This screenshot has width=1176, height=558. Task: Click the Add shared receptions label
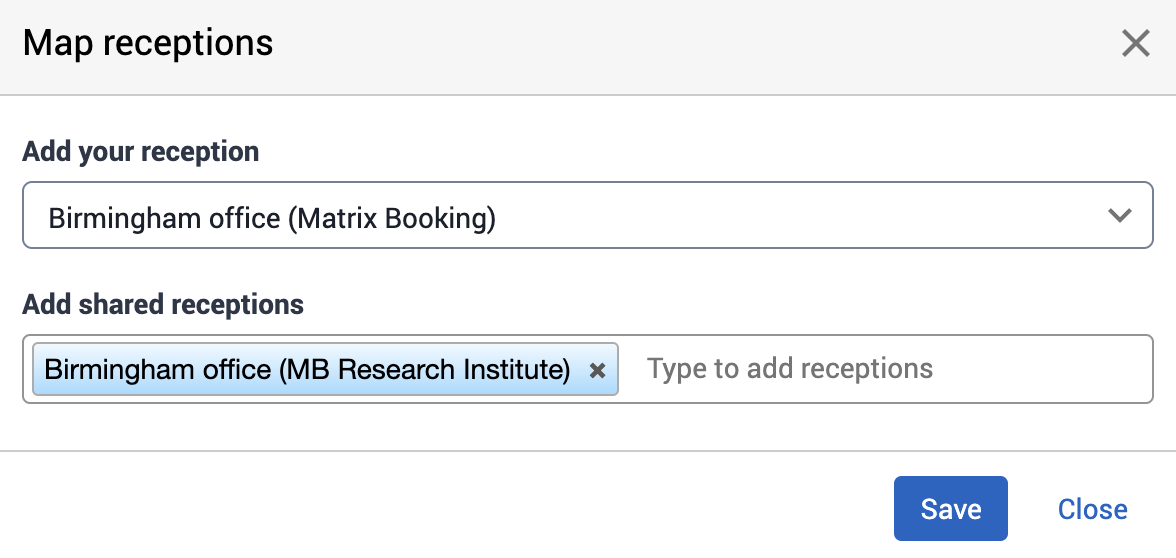(x=163, y=304)
